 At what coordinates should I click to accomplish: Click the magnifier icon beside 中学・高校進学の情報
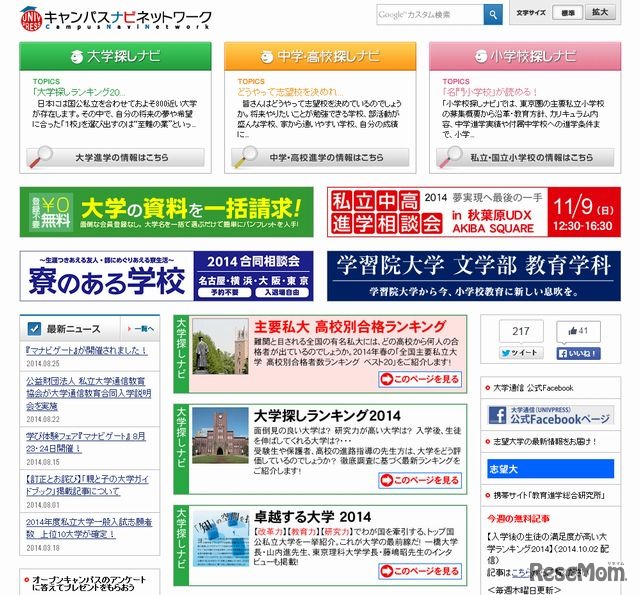(x=245, y=157)
